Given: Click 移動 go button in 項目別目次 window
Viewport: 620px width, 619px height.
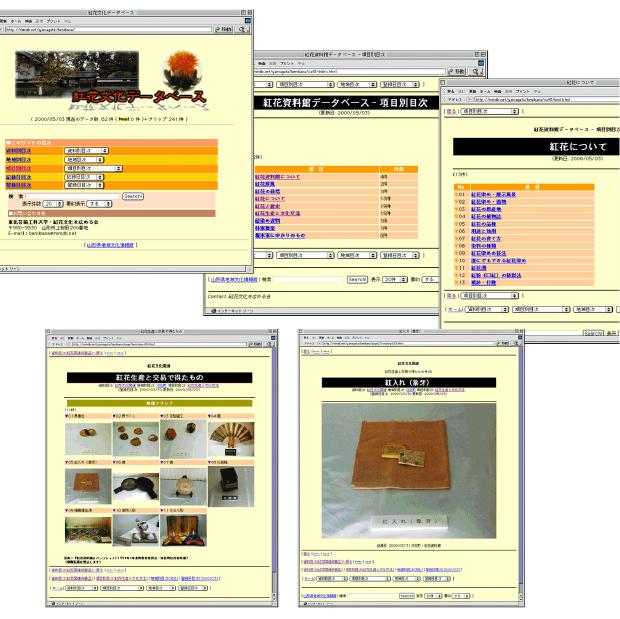Looking at the screenshot, I should [x=457, y=72].
